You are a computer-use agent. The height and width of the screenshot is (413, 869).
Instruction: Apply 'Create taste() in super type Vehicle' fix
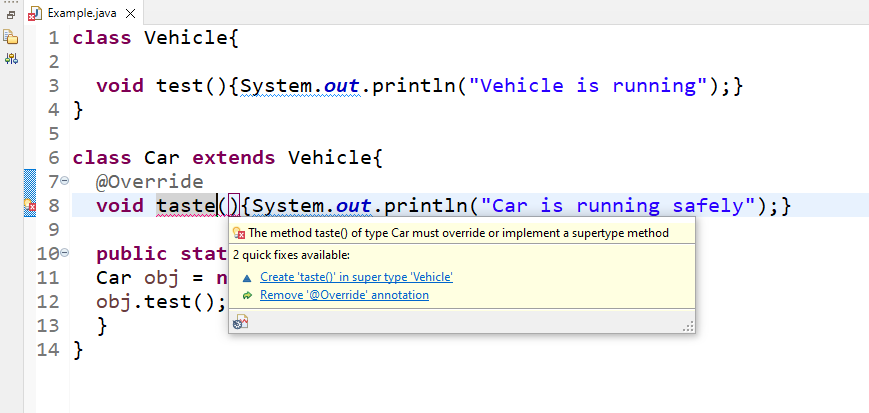click(x=356, y=277)
